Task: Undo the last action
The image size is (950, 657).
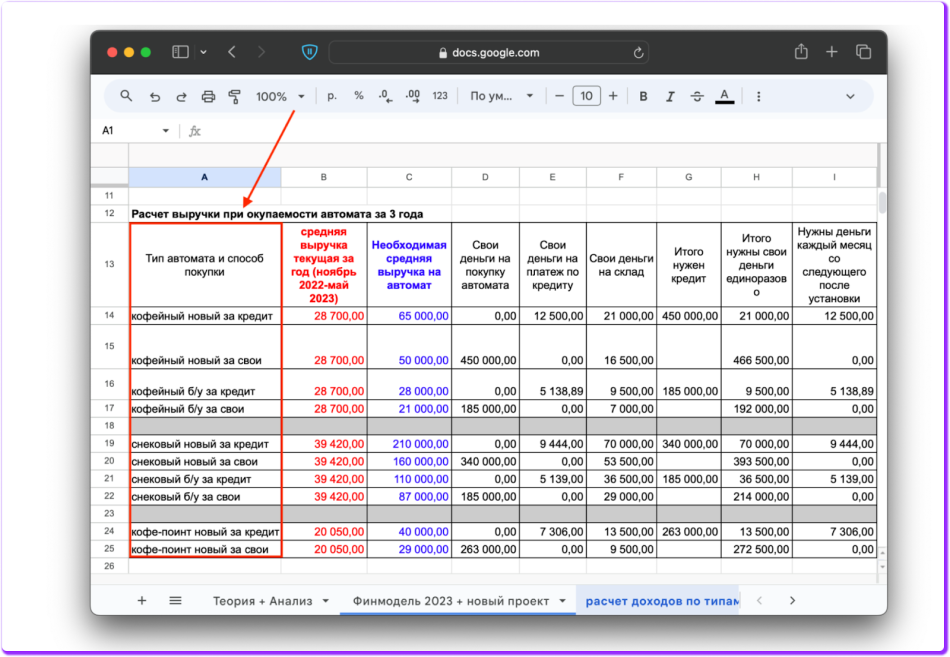Action: point(154,97)
